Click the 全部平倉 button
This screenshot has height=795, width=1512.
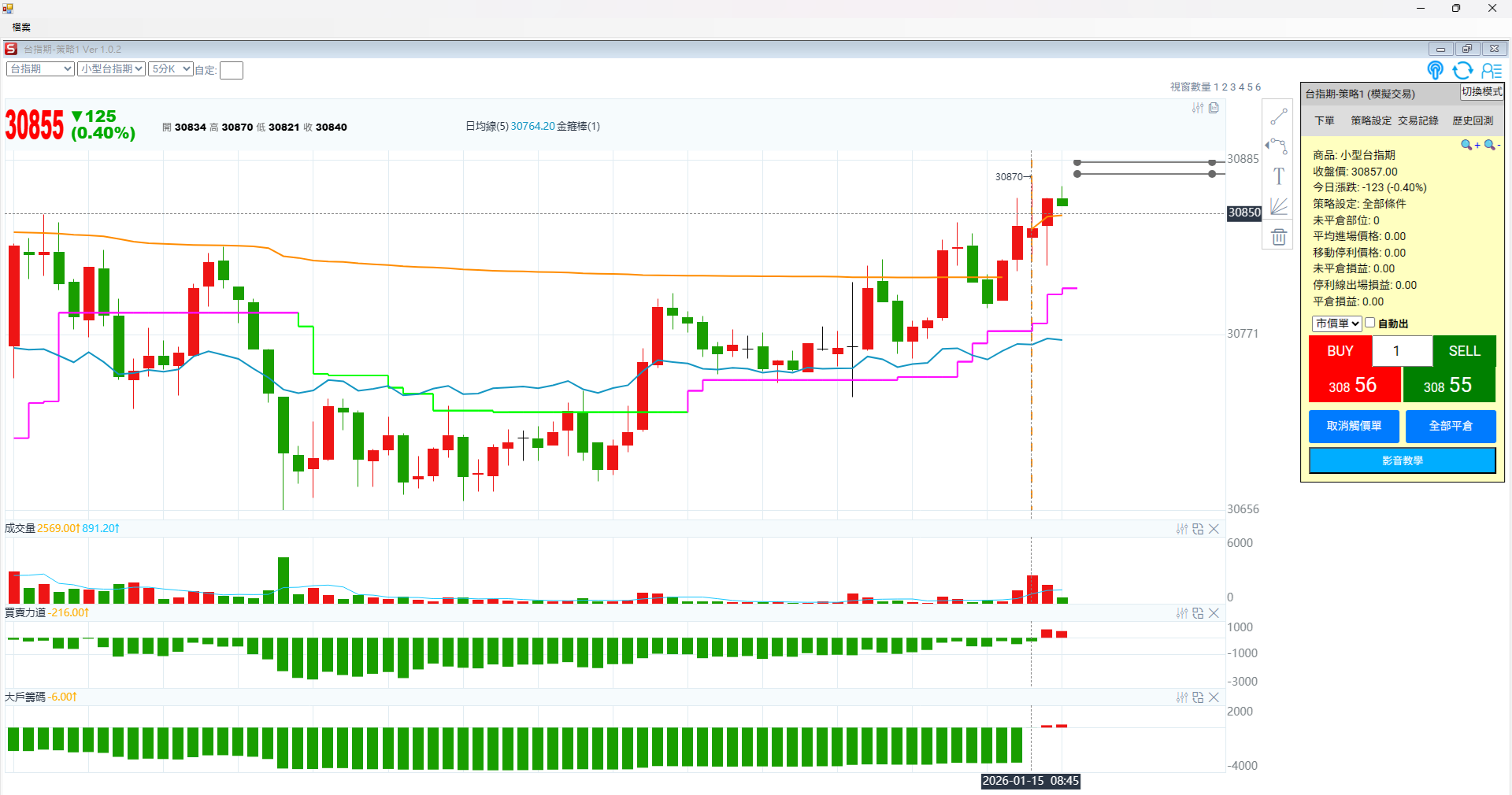tap(1450, 426)
